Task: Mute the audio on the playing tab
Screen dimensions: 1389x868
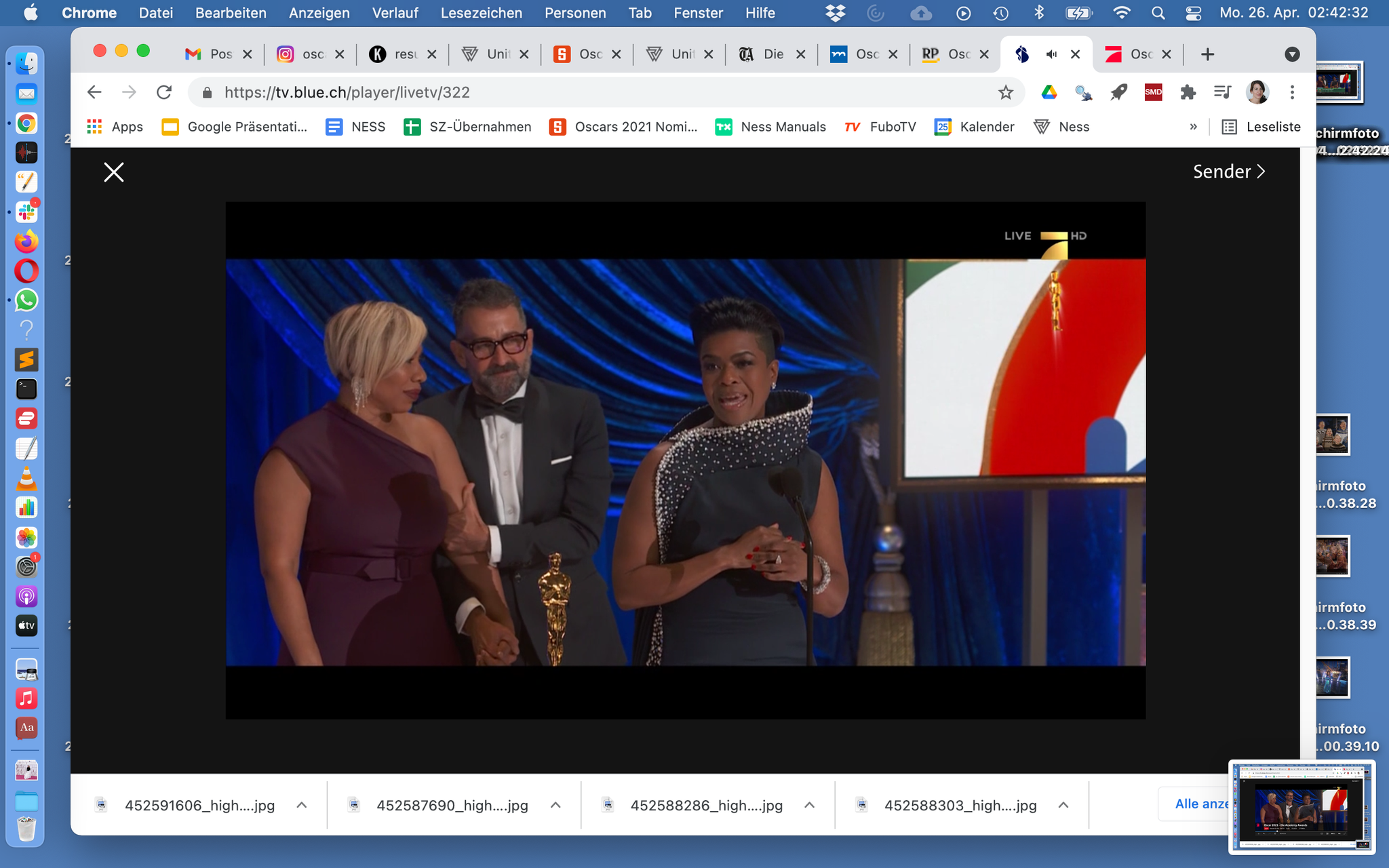Action: (x=1051, y=54)
